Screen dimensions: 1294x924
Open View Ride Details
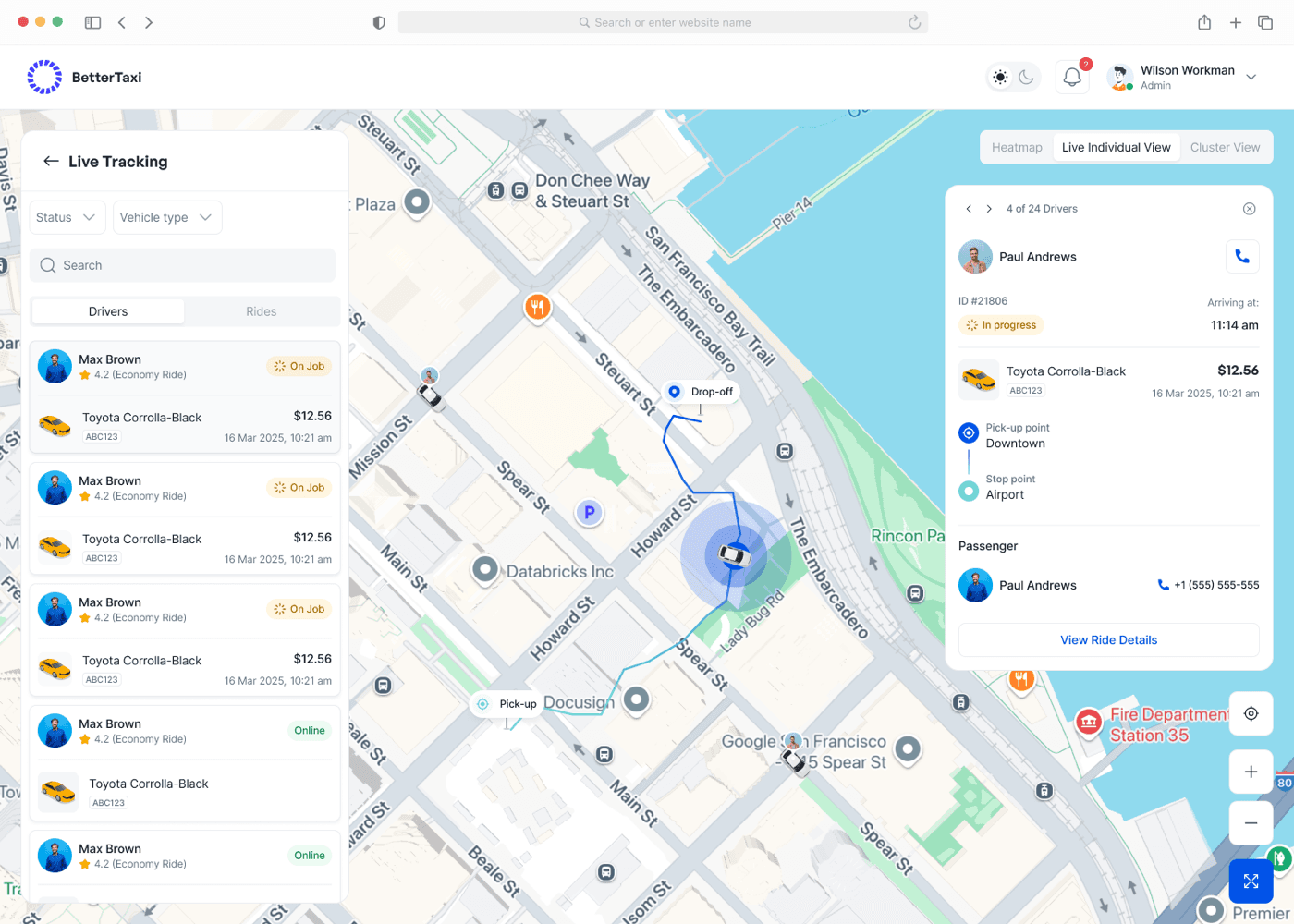(x=1107, y=639)
